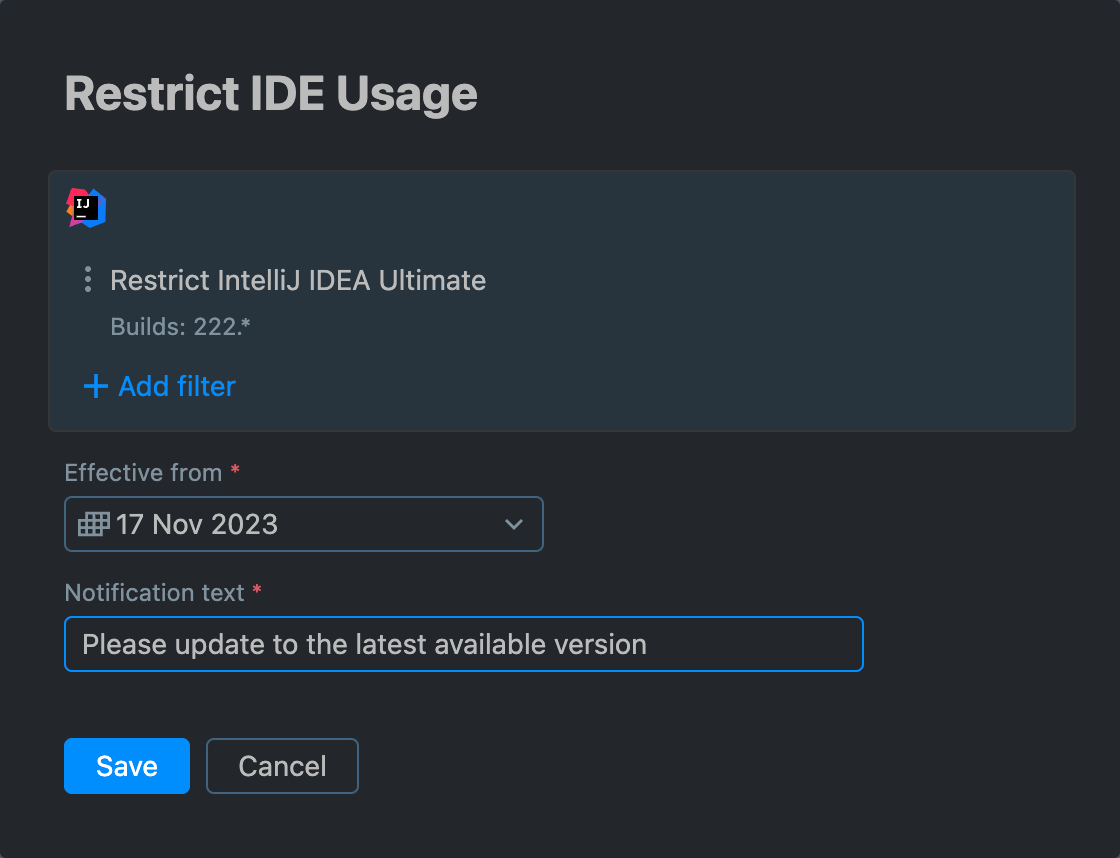Save the IDE restriction
This screenshot has height=858, width=1120.
pyautogui.click(x=126, y=765)
